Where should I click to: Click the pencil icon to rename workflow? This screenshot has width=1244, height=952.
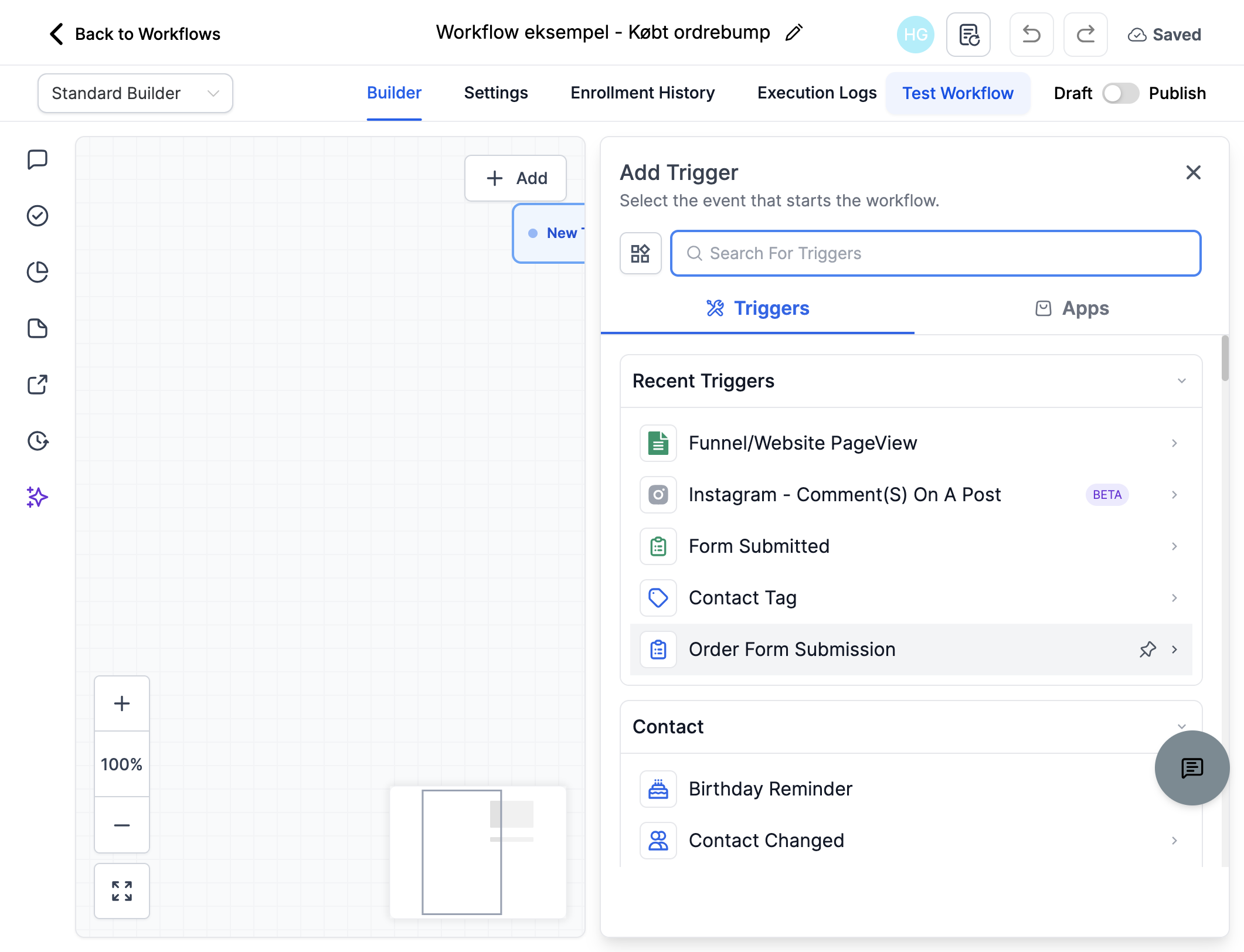(794, 33)
